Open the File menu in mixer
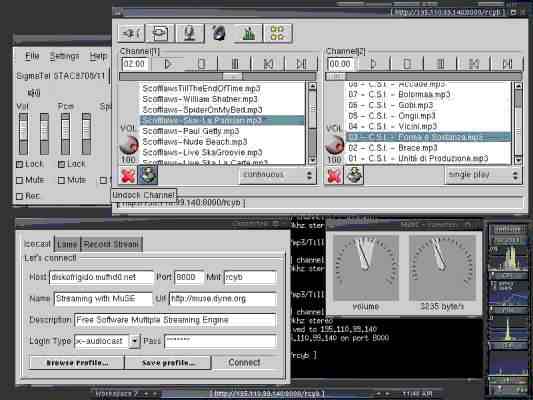This screenshot has height=400, width=533. point(32,56)
